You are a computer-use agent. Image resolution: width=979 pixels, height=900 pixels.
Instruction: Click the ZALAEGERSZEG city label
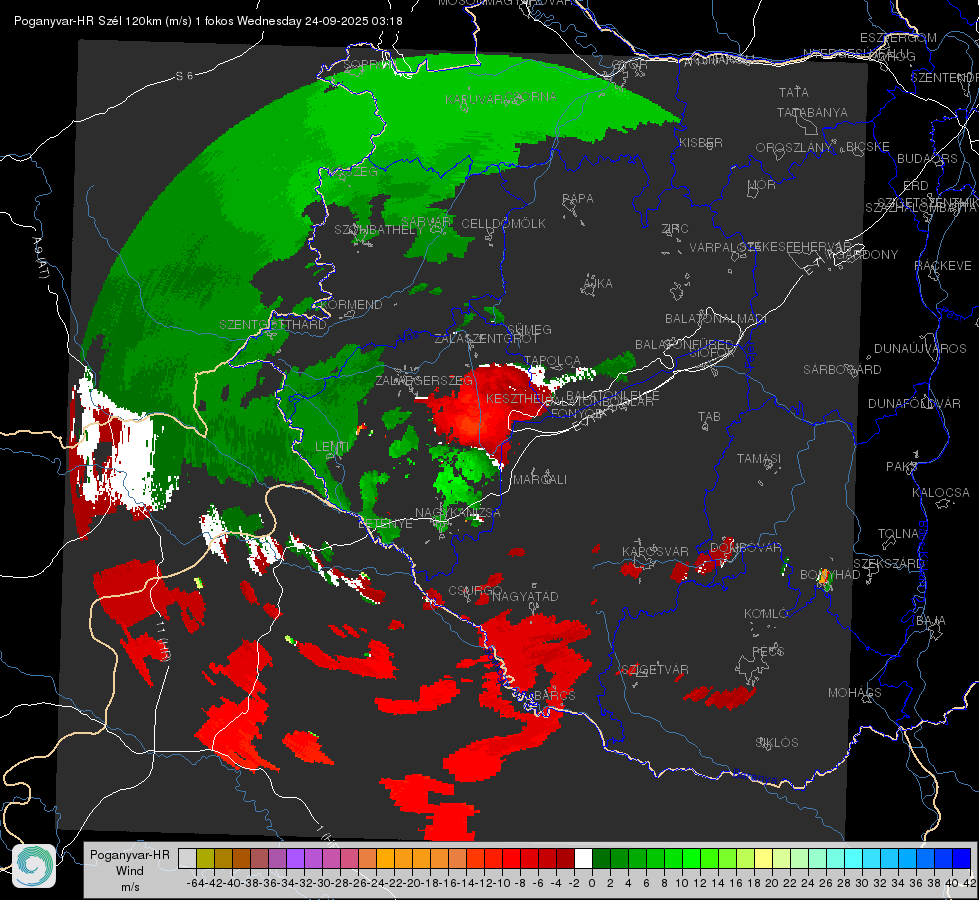coord(424,380)
